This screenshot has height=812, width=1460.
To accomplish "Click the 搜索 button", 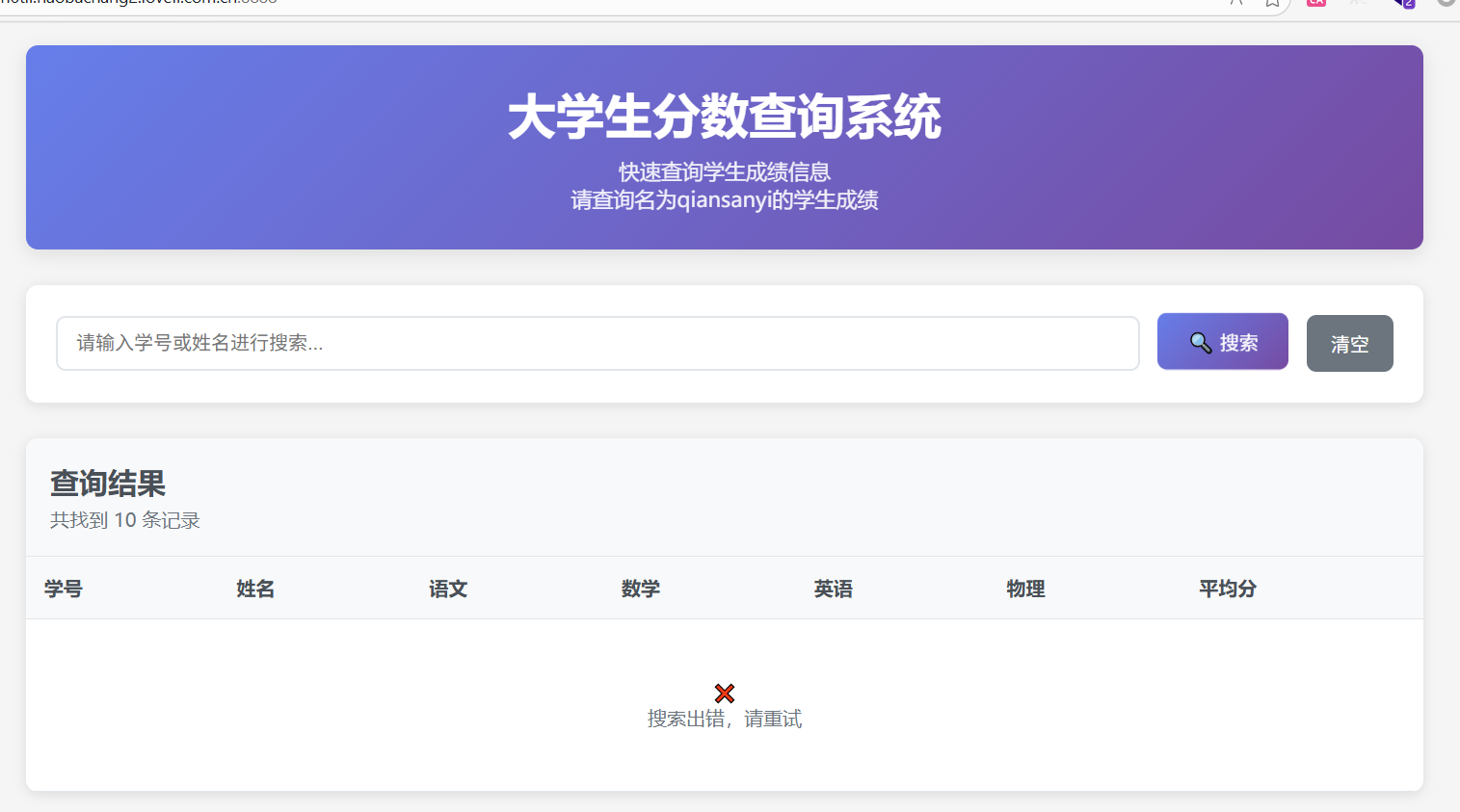I will pos(1222,341).
